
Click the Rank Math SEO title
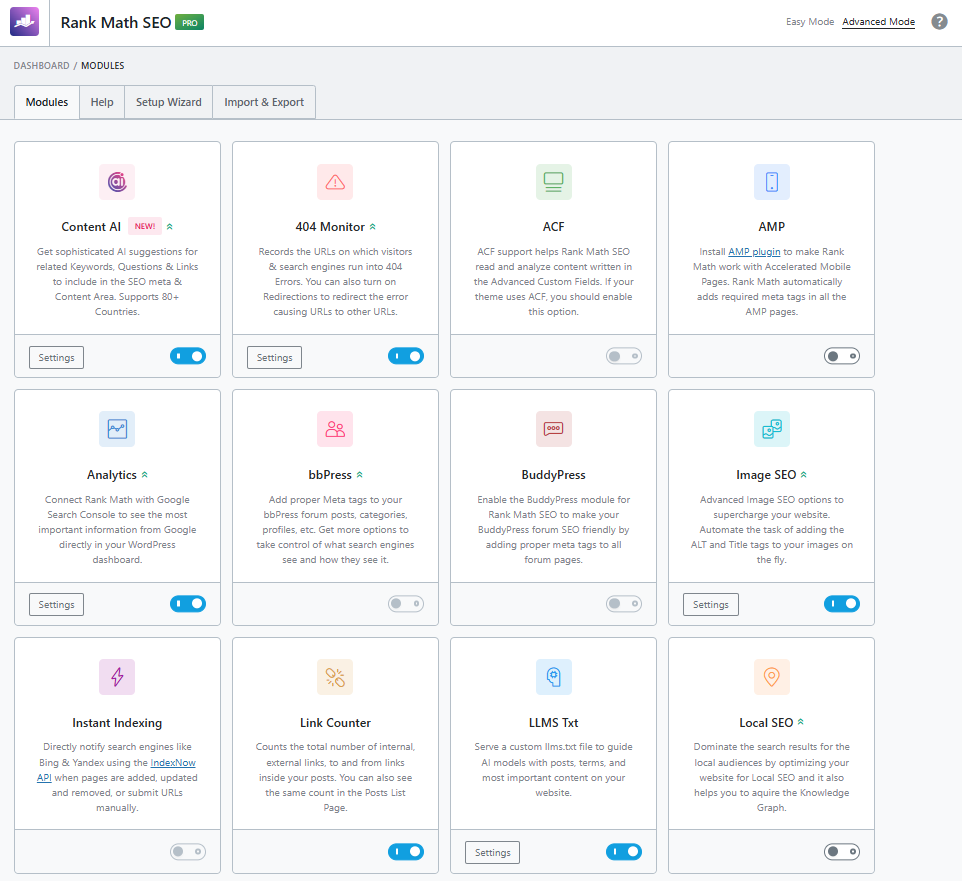pyautogui.click(x=115, y=23)
